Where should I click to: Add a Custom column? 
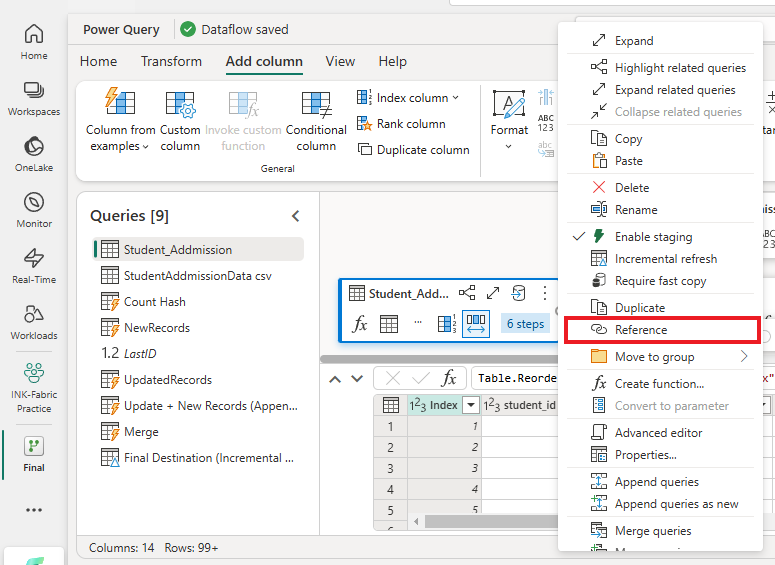180,120
